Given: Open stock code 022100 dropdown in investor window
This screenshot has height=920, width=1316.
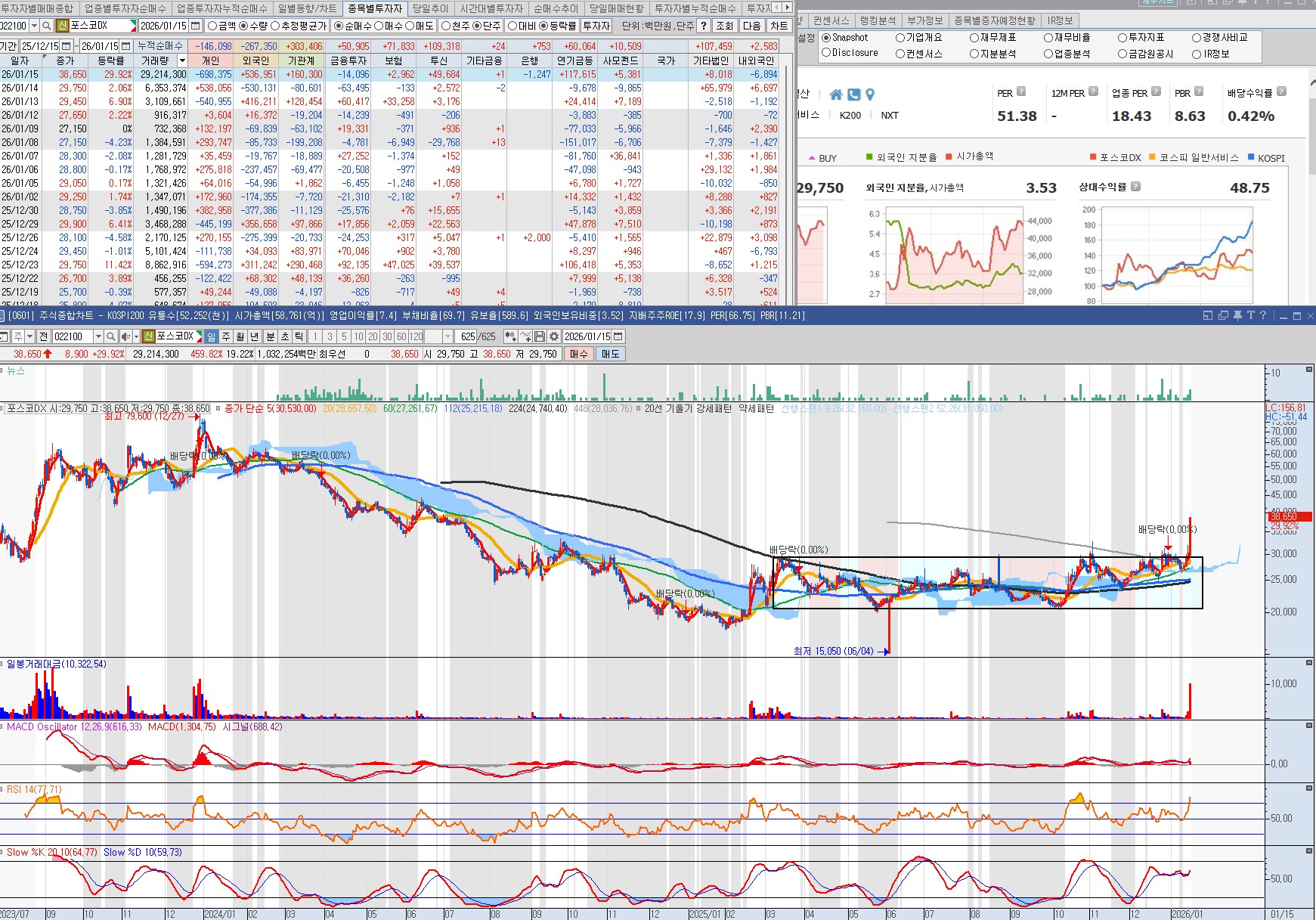Looking at the screenshot, I should (33, 26).
